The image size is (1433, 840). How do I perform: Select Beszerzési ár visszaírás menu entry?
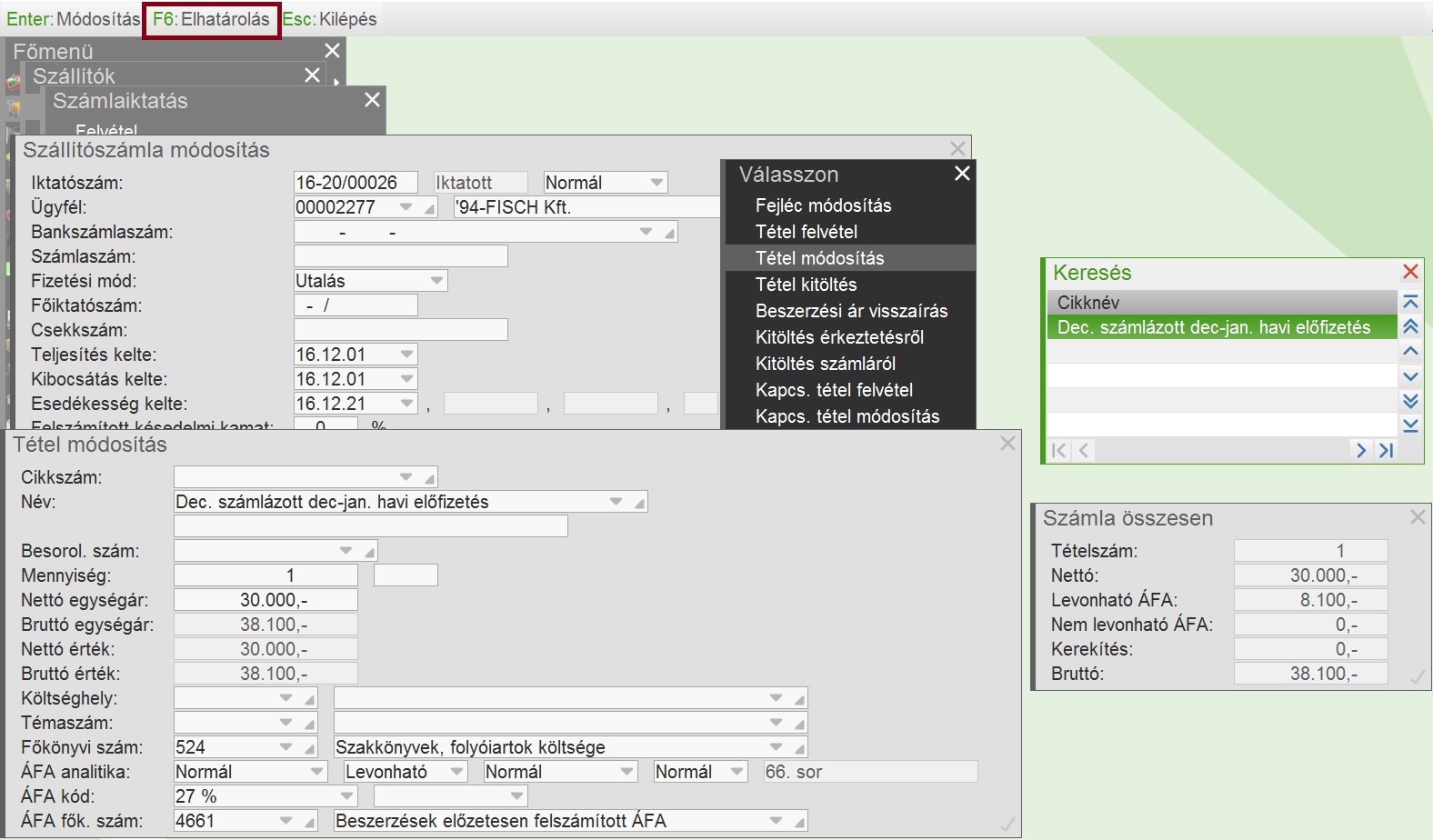851,311
